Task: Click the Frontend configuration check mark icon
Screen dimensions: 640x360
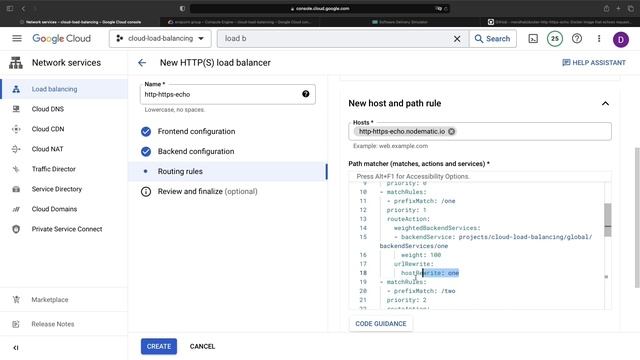Action: click(x=146, y=131)
